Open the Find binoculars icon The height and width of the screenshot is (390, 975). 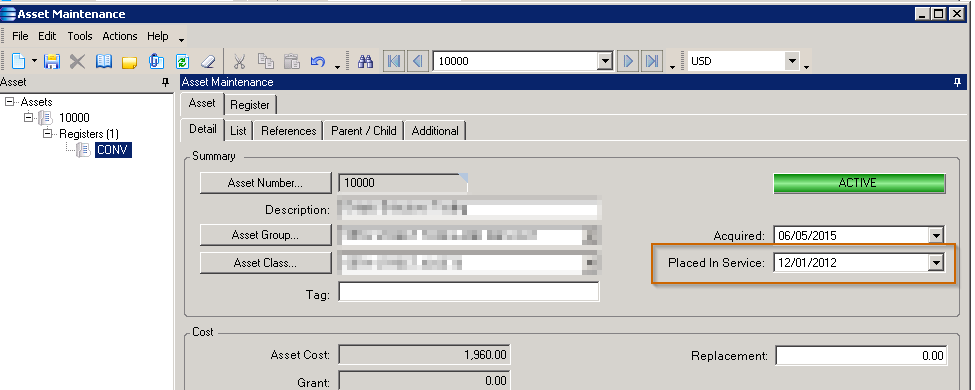(366, 61)
